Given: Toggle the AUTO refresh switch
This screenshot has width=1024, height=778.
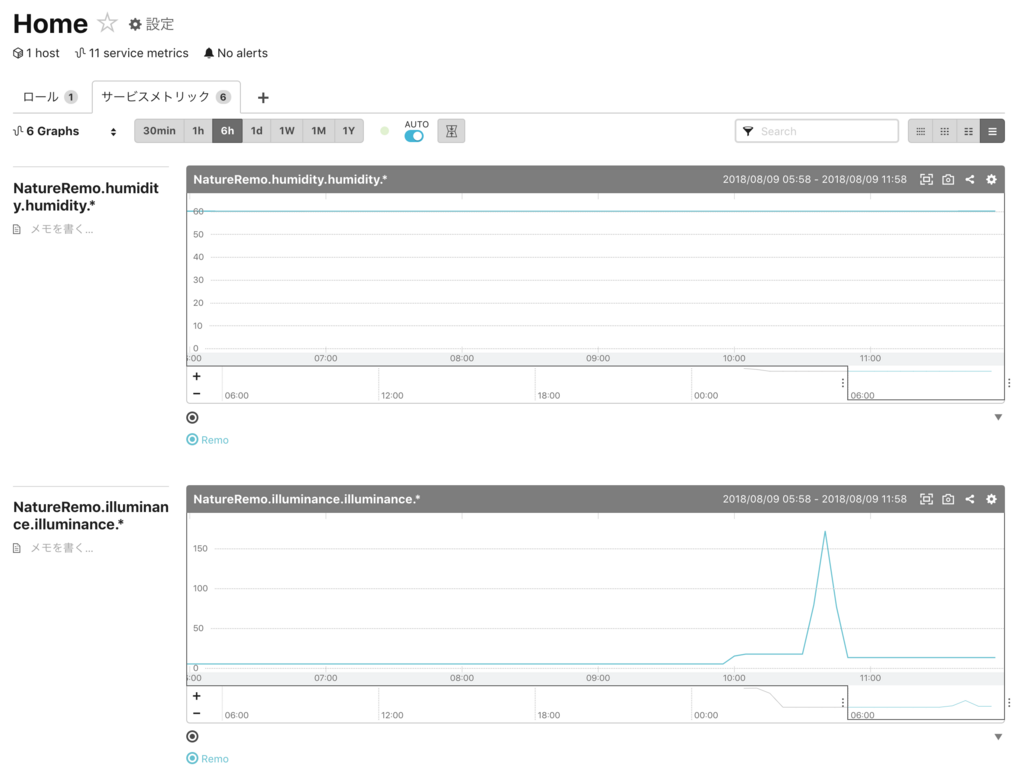Looking at the screenshot, I should (414, 136).
